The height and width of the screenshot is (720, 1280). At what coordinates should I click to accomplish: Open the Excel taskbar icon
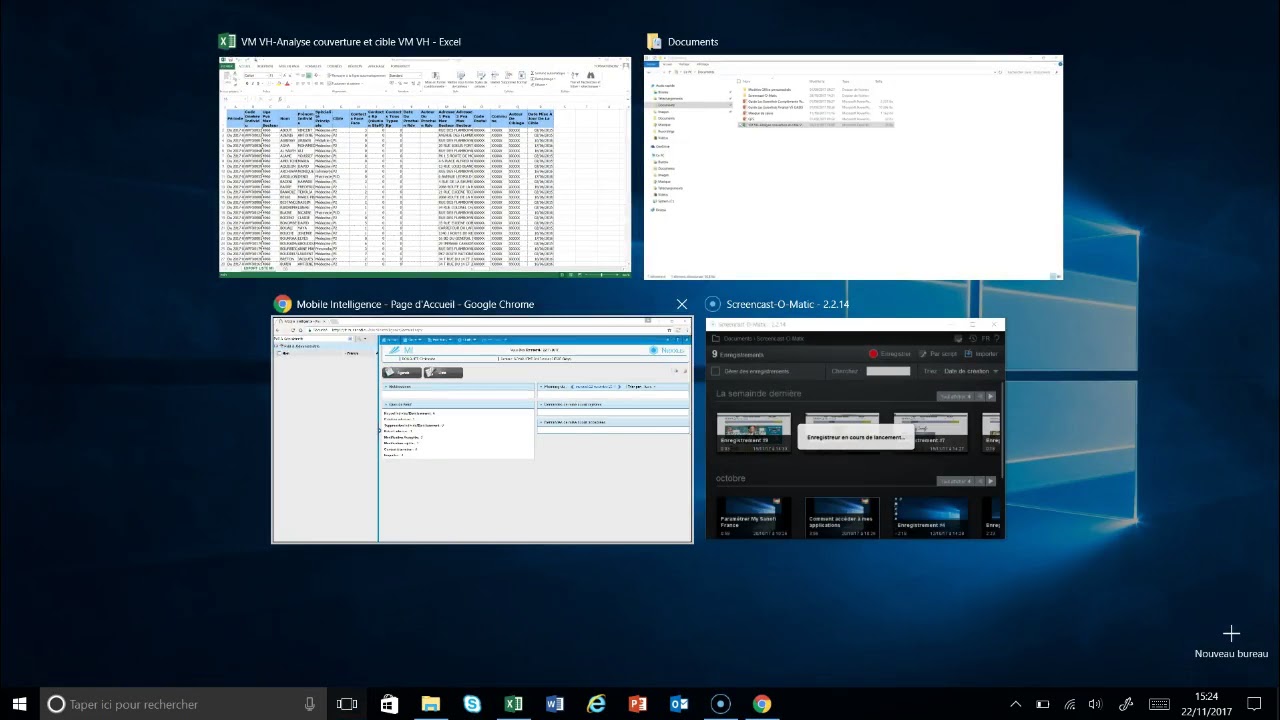coord(513,704)
